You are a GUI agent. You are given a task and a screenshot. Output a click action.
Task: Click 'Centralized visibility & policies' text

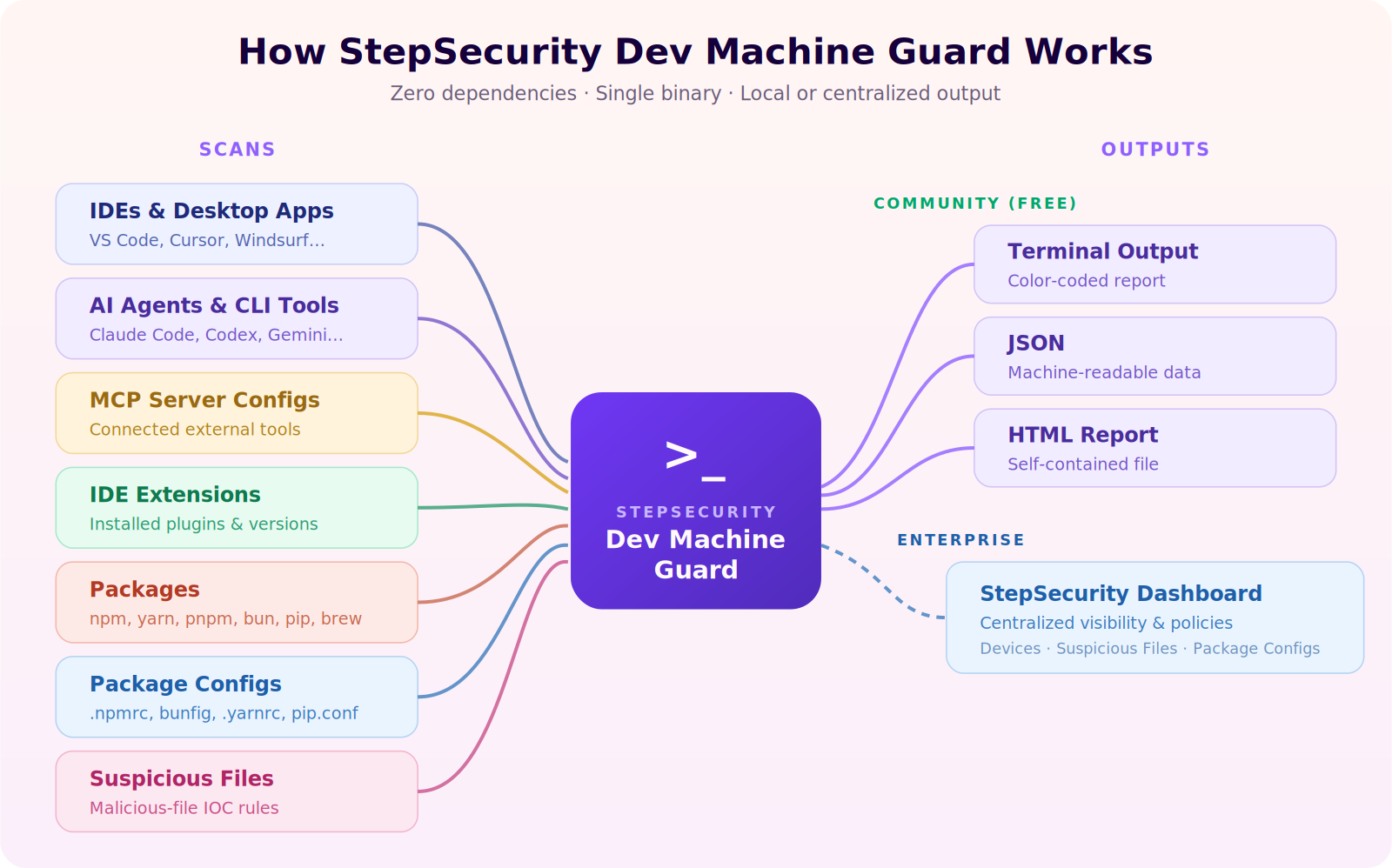point(1106,623)
